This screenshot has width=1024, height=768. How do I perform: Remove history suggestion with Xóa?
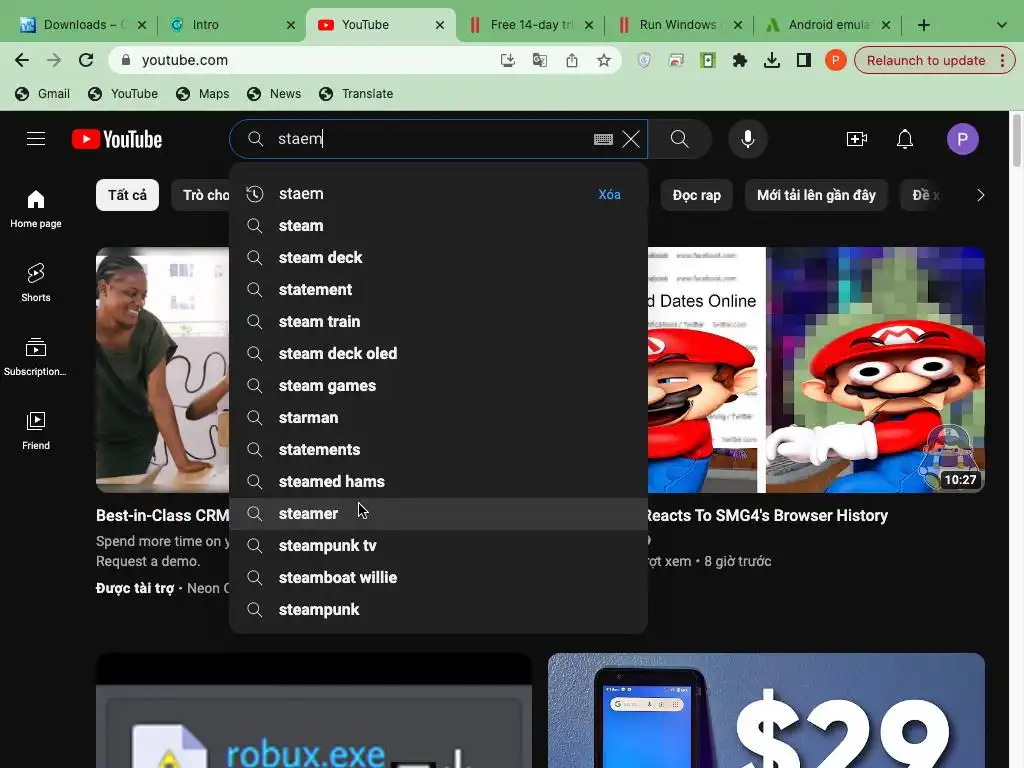[x=609, y=194]
